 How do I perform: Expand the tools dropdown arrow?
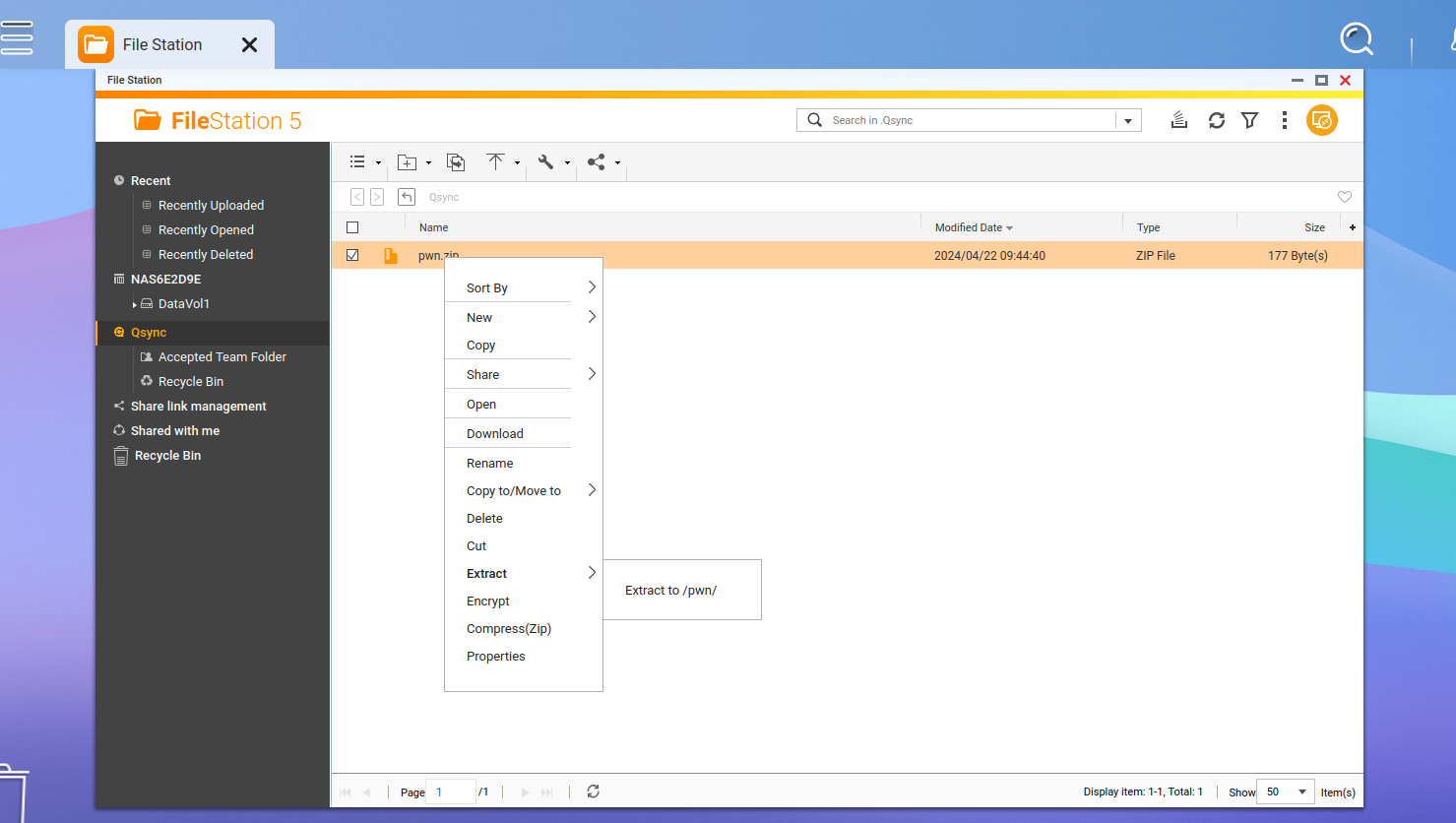click(567, 163)
